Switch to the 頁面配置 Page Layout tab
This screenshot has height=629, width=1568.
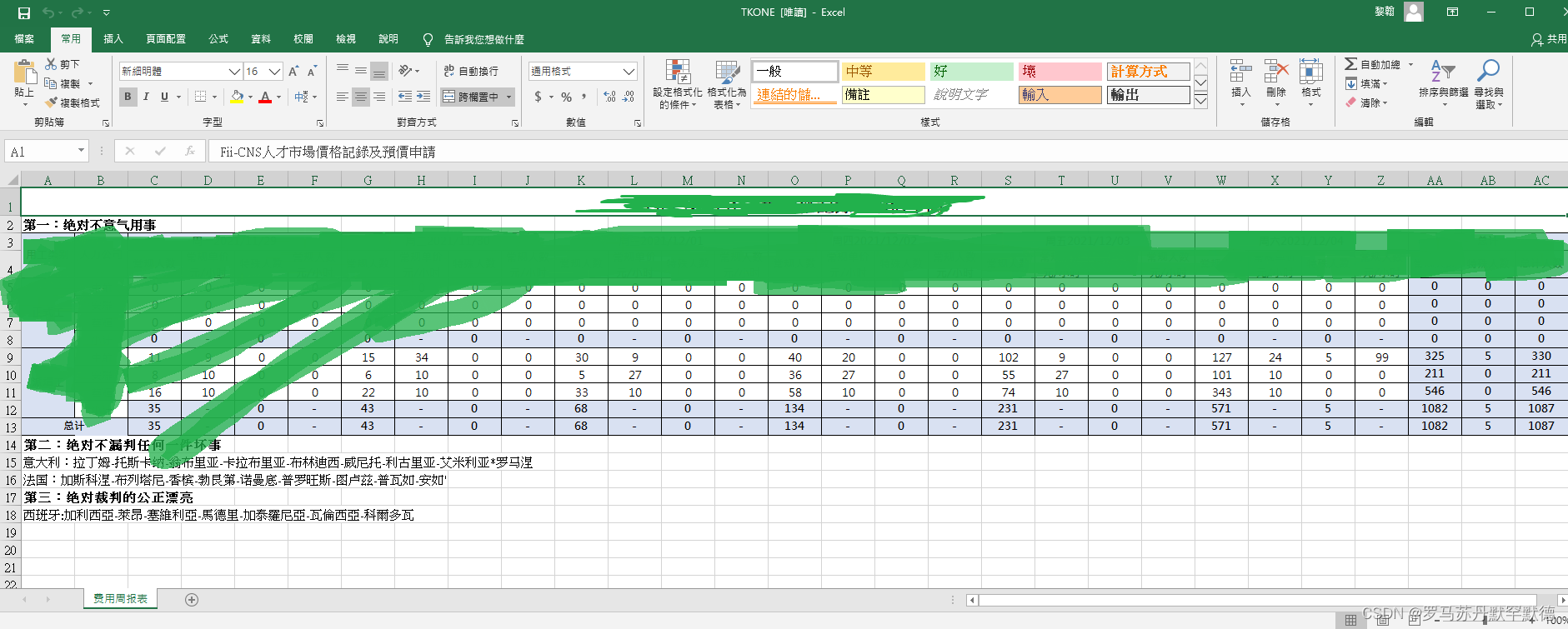tap(166, 39)
